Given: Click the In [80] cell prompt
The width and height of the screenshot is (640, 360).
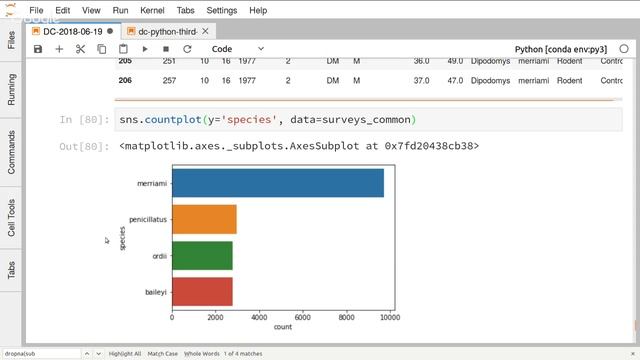Looking at the screenshot, I should 84,120.
